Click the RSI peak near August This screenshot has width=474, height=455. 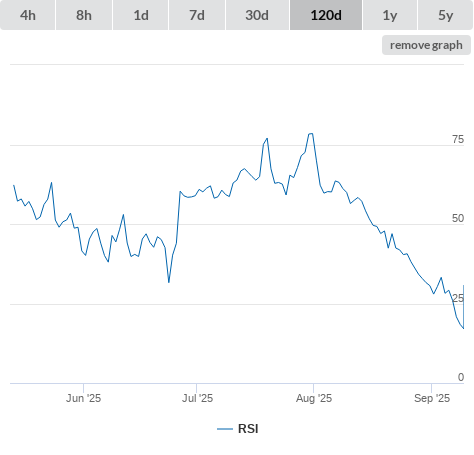click(311, 134)
